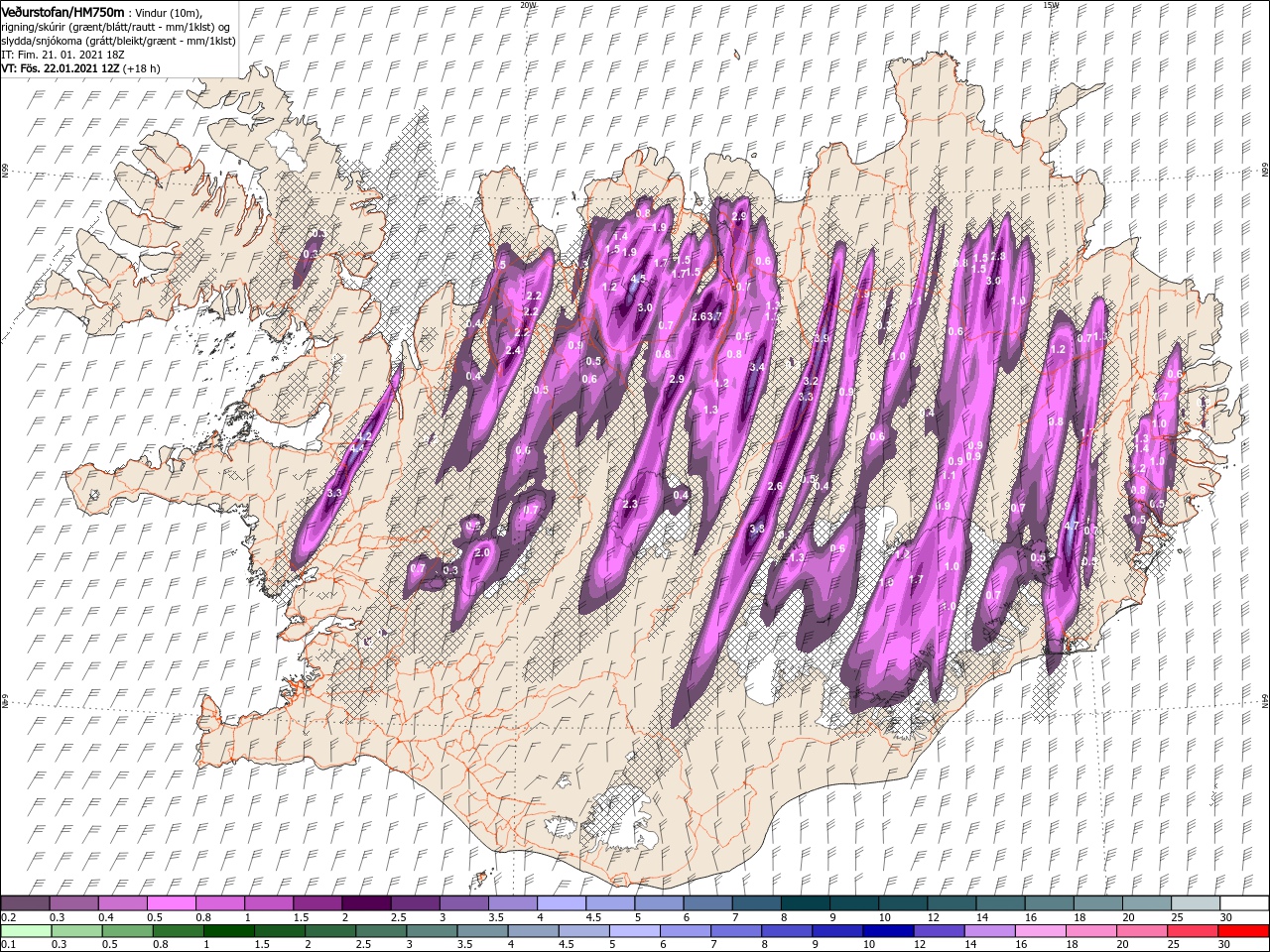
Task: Click the '4.5' precipitation value on map
Action: 638,279
